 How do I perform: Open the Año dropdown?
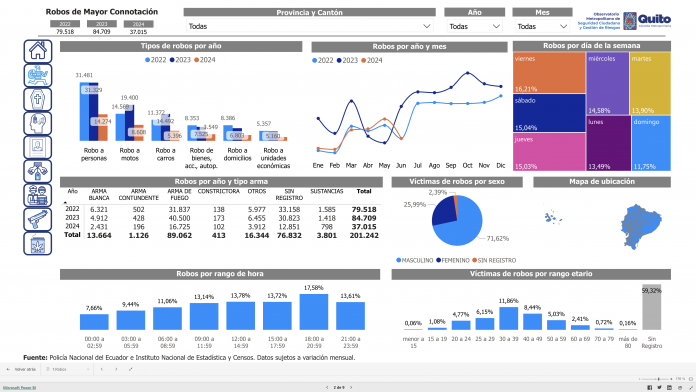coord(474,26)
